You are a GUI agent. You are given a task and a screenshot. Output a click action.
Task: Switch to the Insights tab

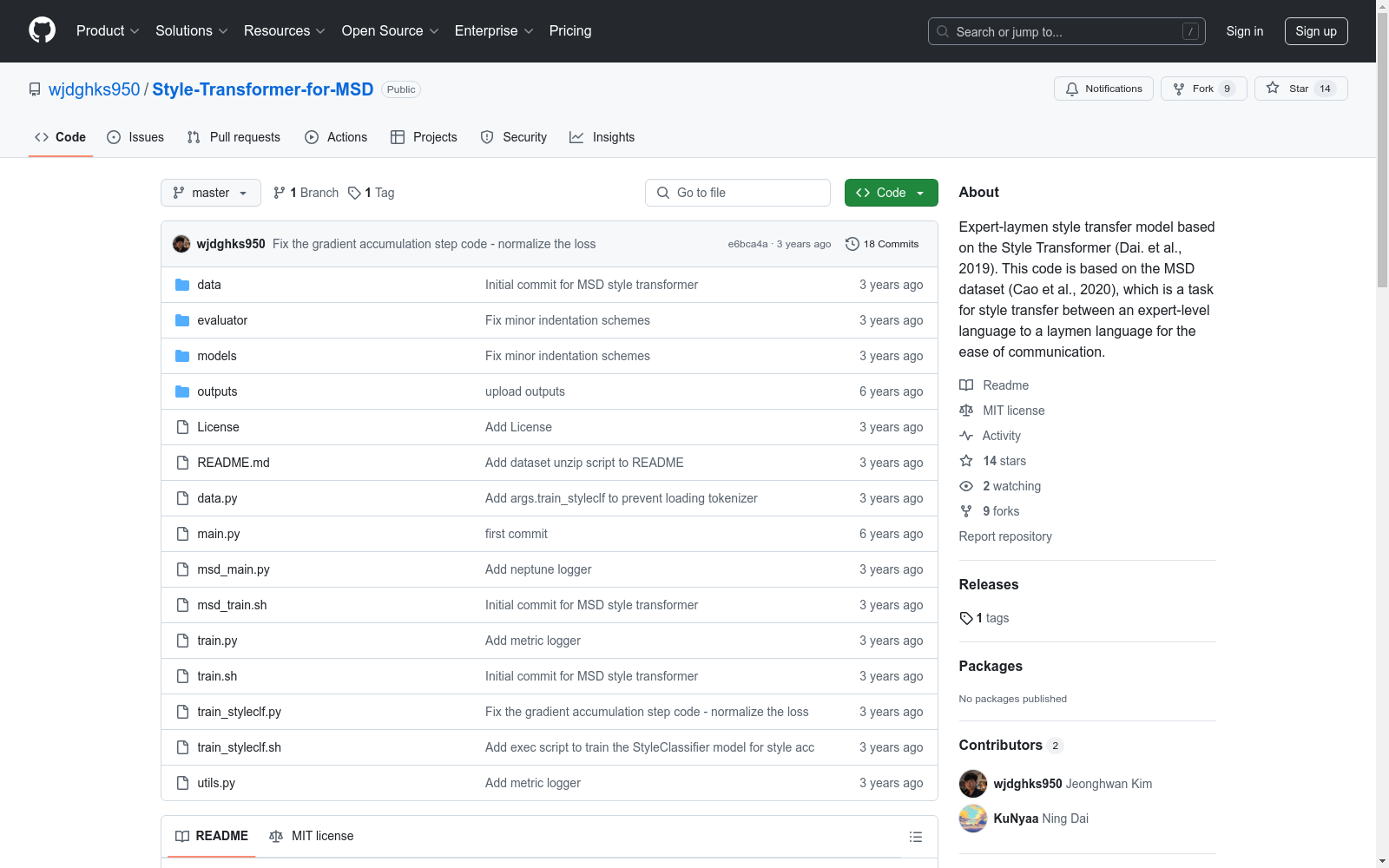click(602, 137)
